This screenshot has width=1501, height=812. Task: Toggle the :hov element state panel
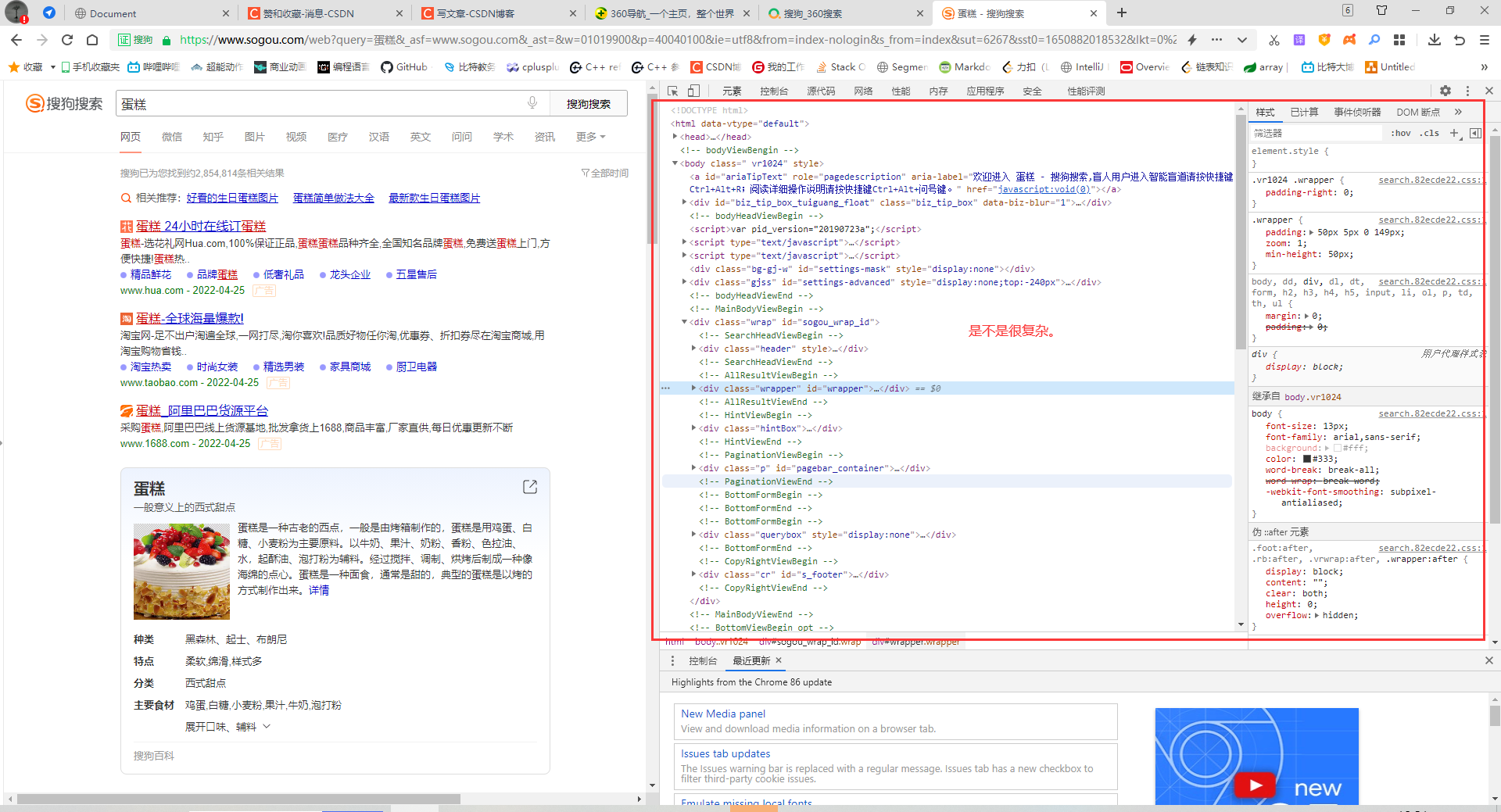(x=1401, y=133)
